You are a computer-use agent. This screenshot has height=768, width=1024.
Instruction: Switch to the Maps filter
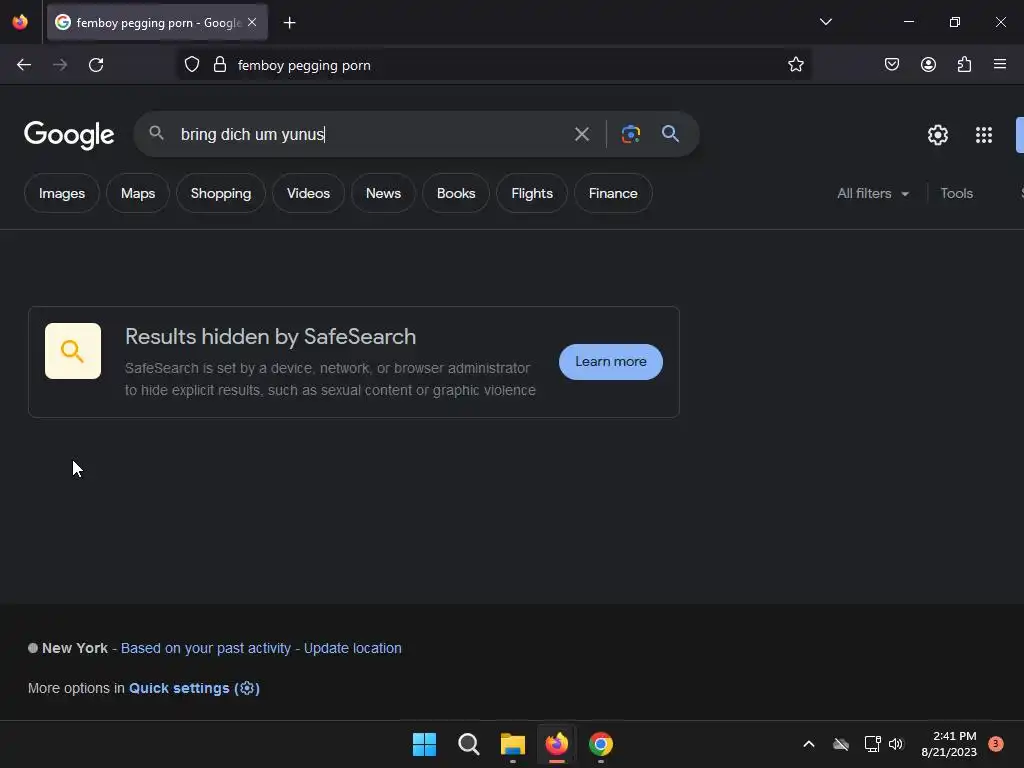click(x=138, y=193)
